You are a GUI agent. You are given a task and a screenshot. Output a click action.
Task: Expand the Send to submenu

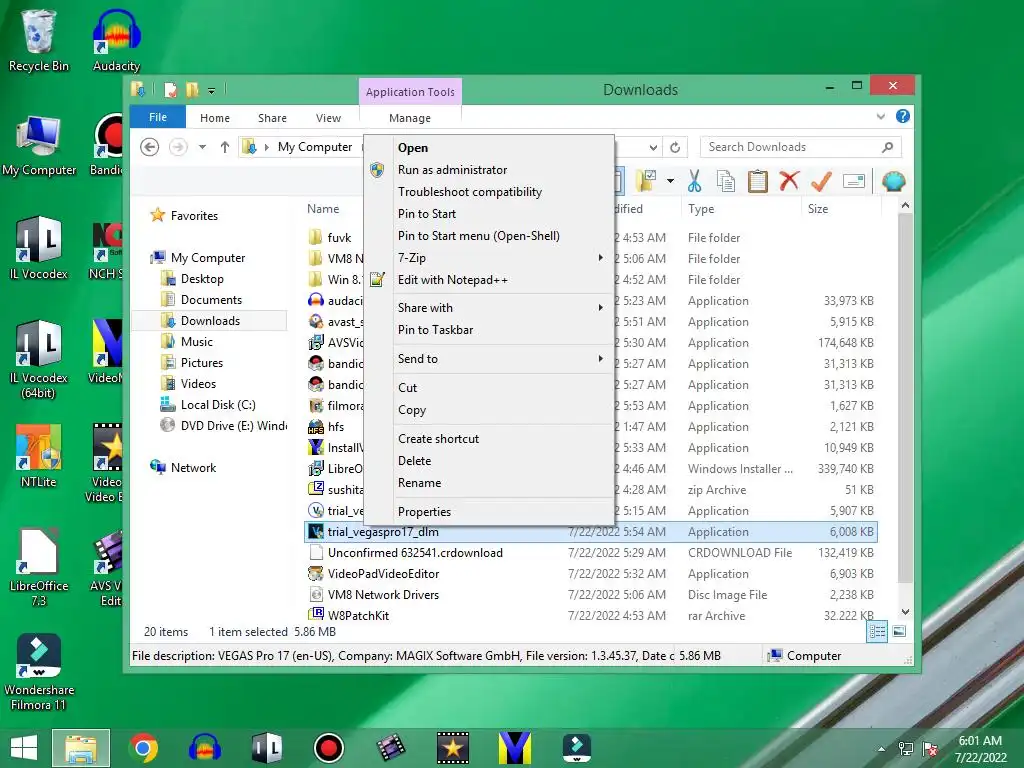point(601,359)
